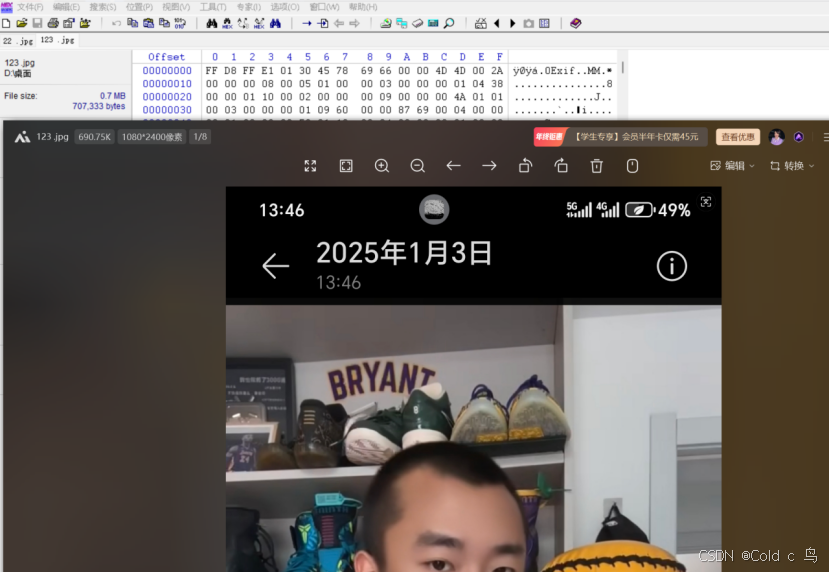829x572 pixels.
Task: Click the Save floppy disk icon
Action: click(x=38, y=23)
